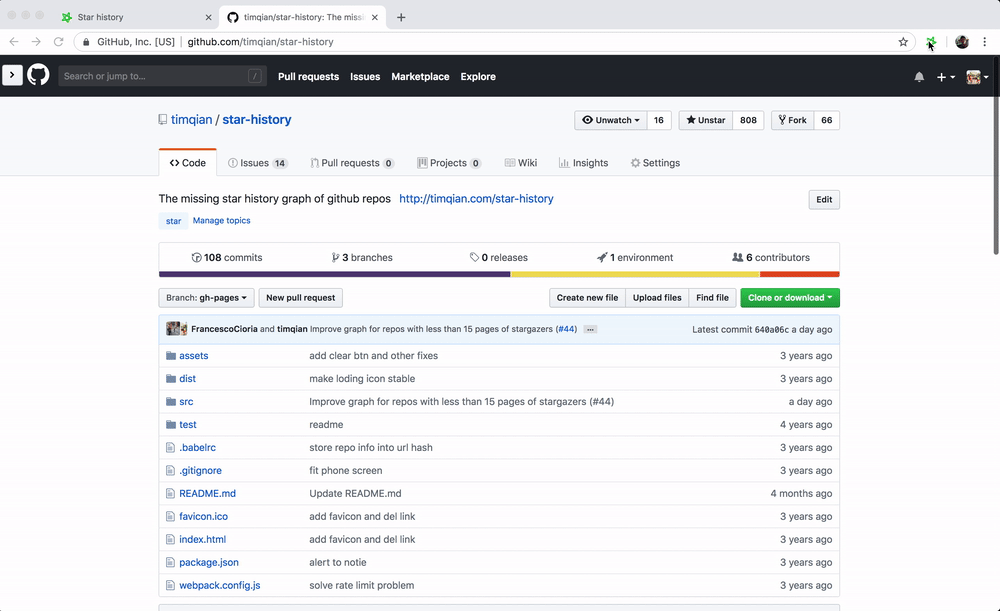Viewport: 1000px width, 611px height.
Task: Reload the page
Action: (x=58, y=42)
